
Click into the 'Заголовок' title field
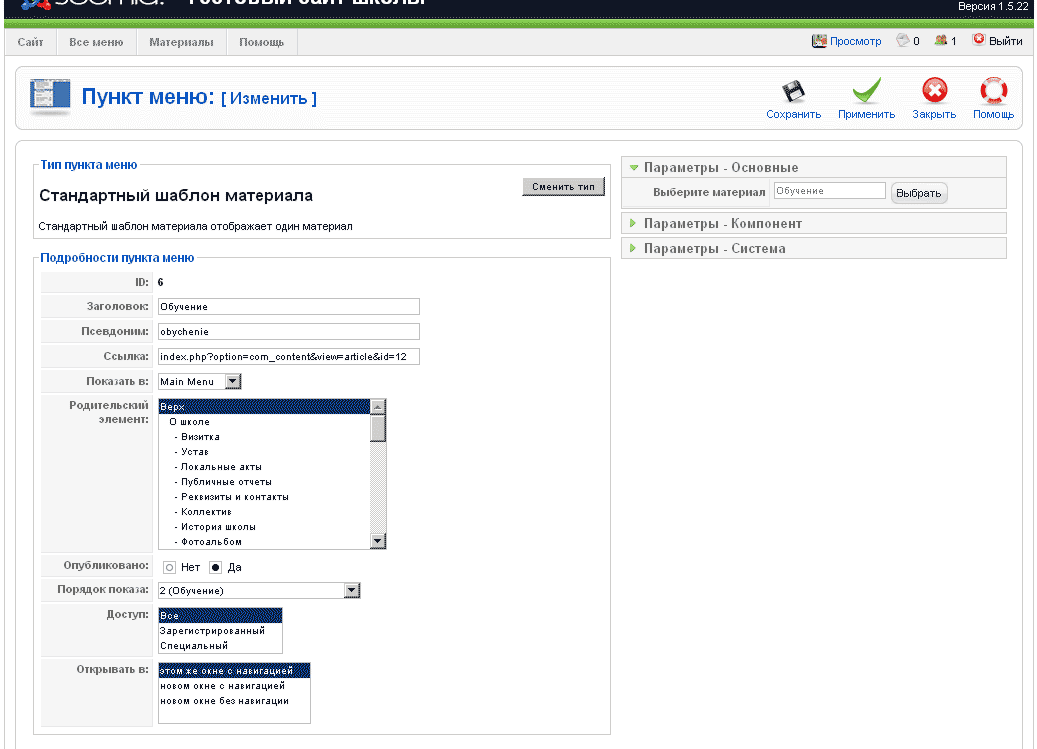[x=288, y=306]
